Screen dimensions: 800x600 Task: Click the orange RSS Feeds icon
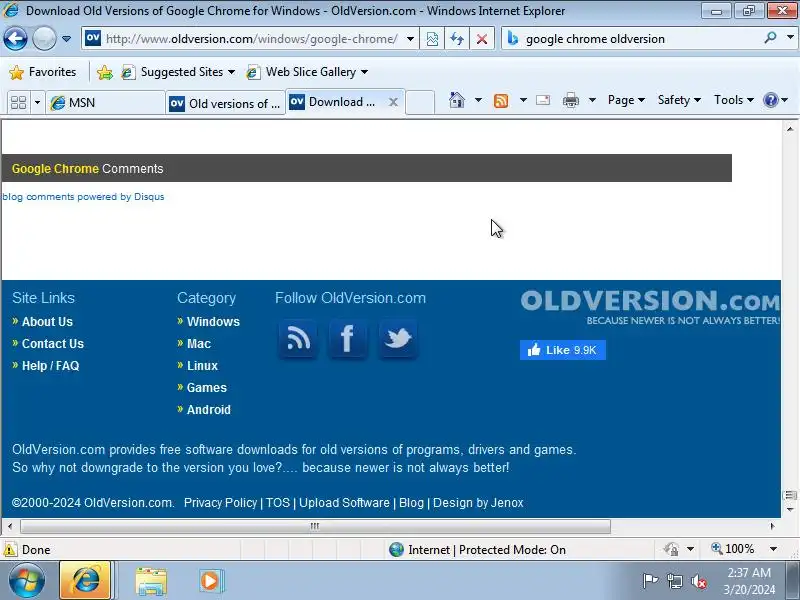pos(501,101)
